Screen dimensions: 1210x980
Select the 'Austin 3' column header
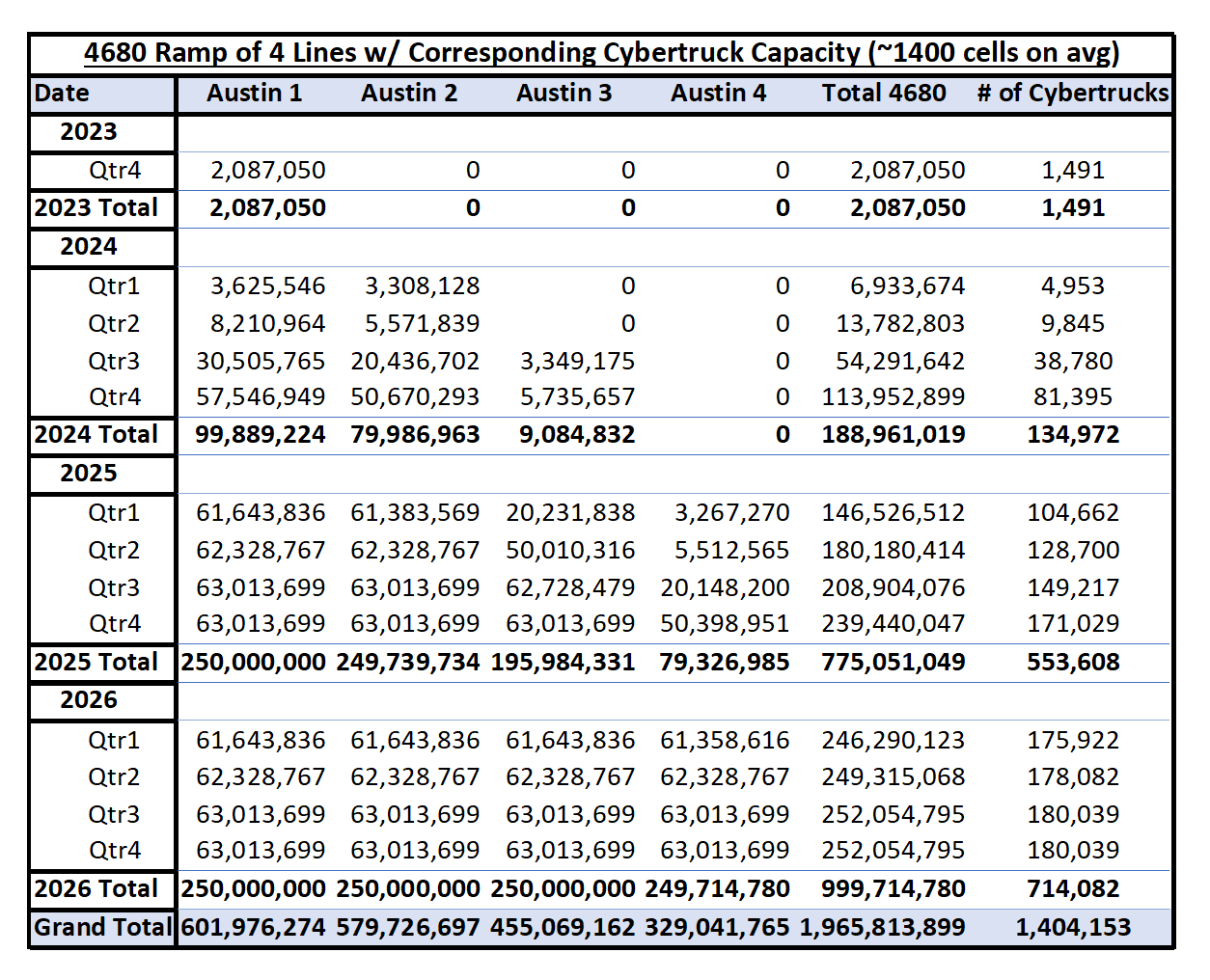[x=564, y=94]
